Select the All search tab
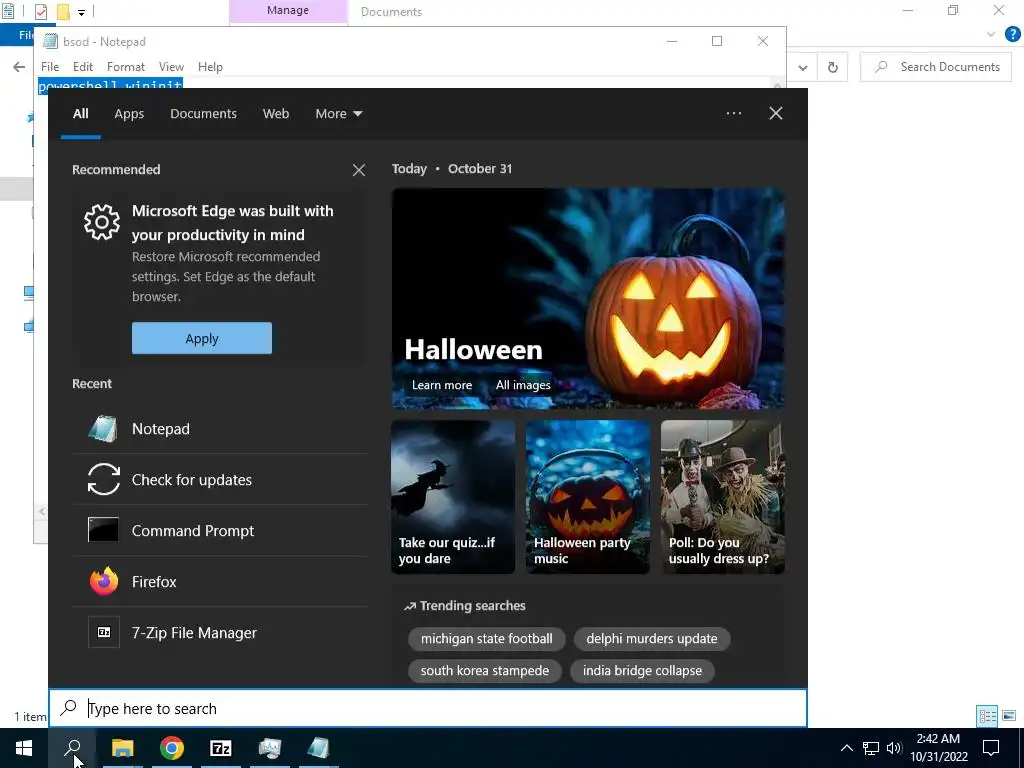Image resolution: width=1024 pixels, height=768 pixels. [x=80, y=114]
